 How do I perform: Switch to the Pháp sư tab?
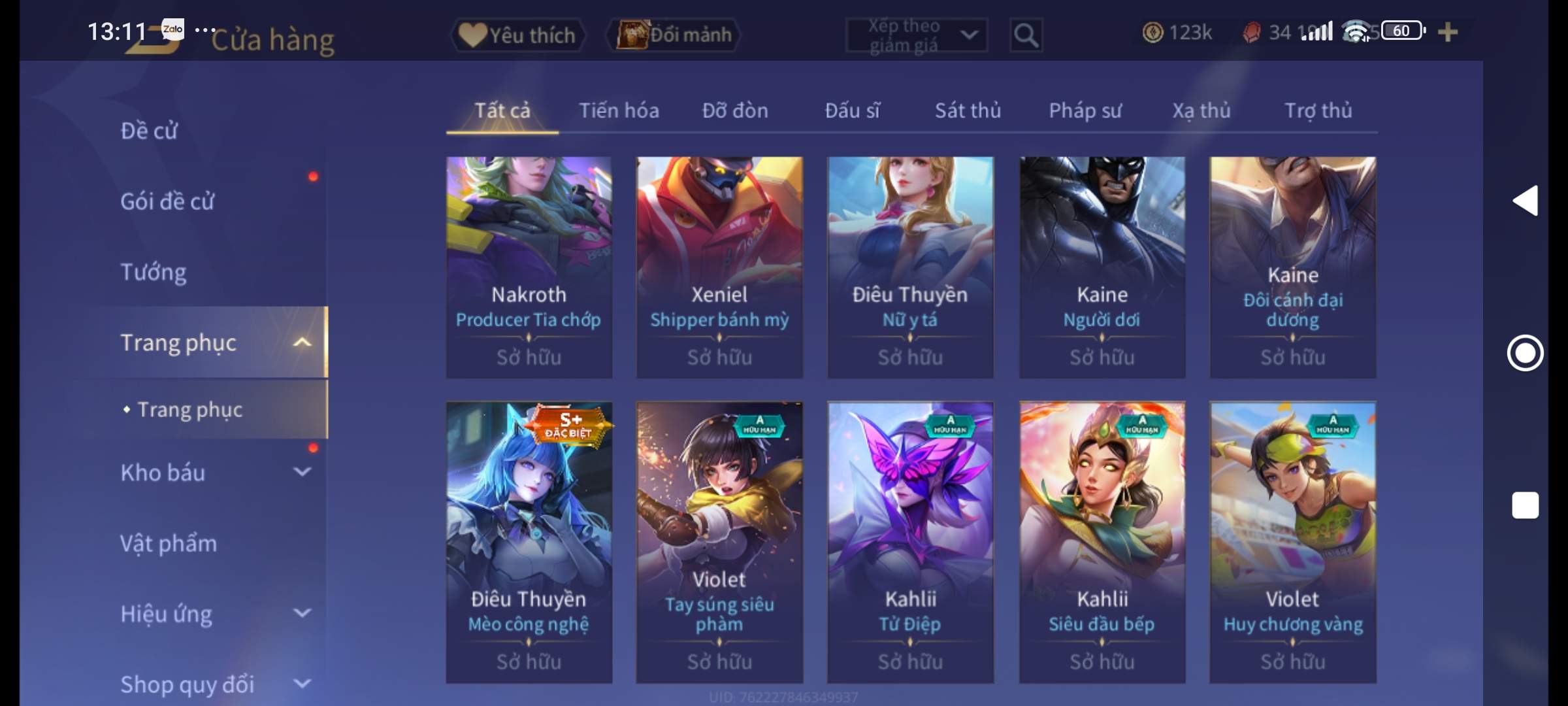[x=1085, y=110]
